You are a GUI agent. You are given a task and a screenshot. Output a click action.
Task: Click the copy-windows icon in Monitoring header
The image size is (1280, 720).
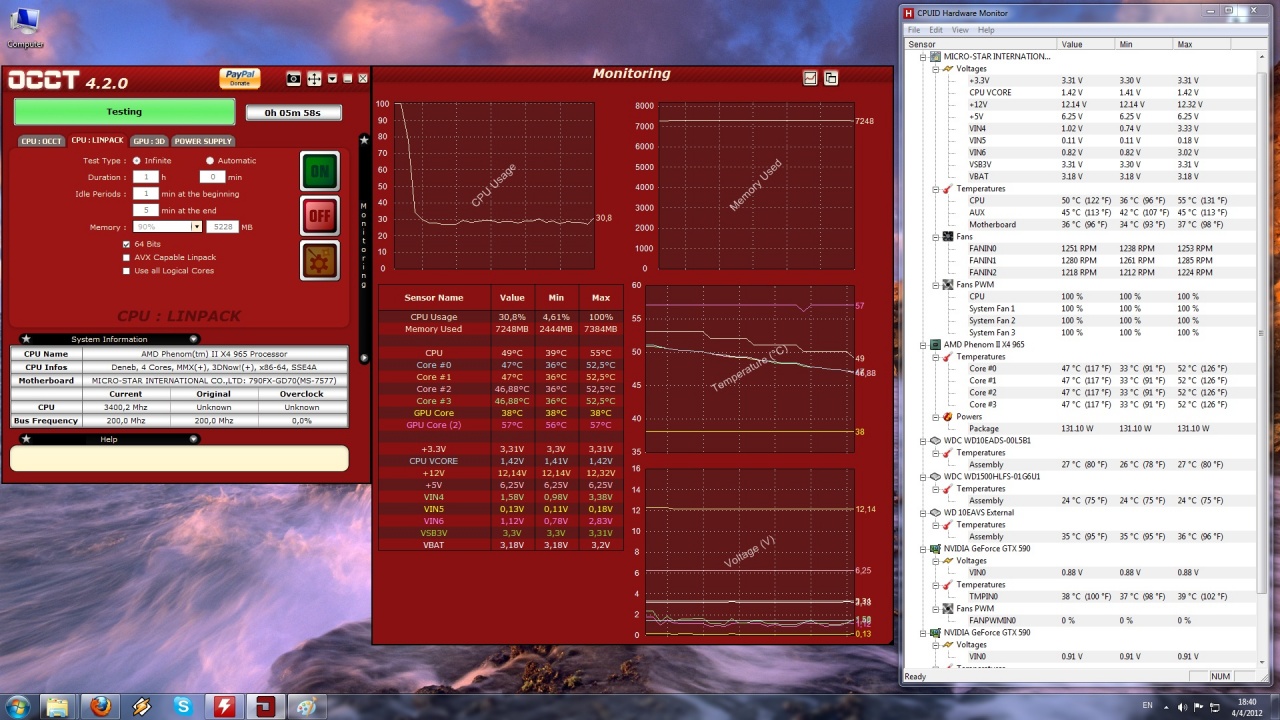[831, 78]
